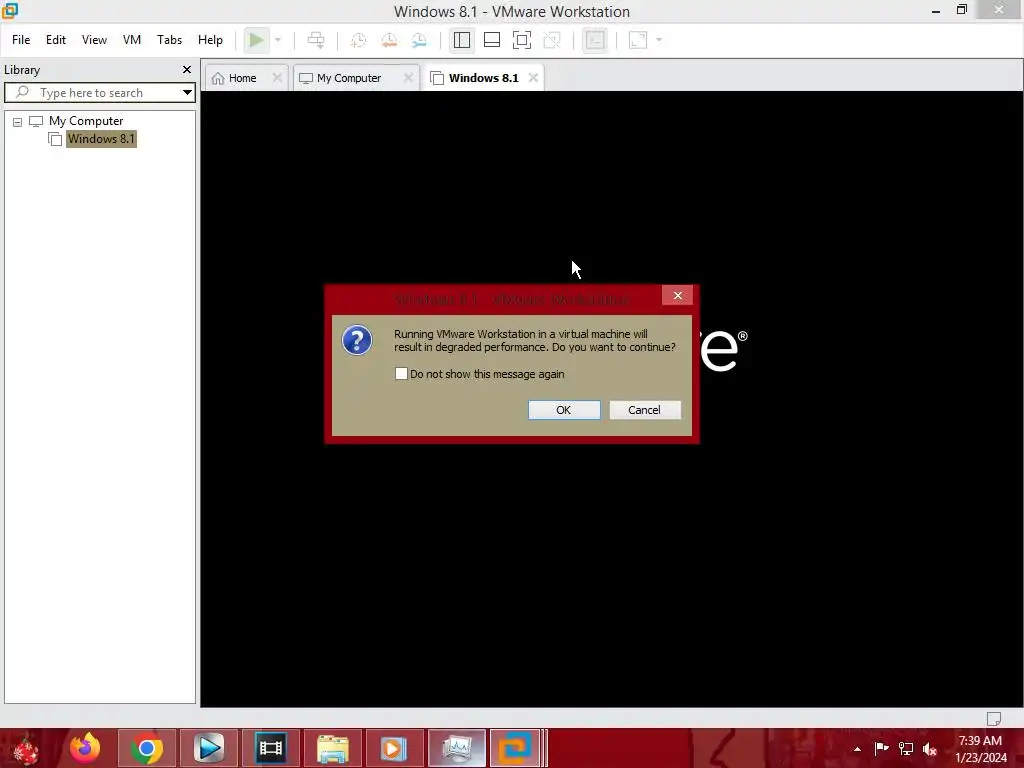1024x768 pixels.
Task: Select Windows 8.1 in the library tree
Action: coord(101,138)
